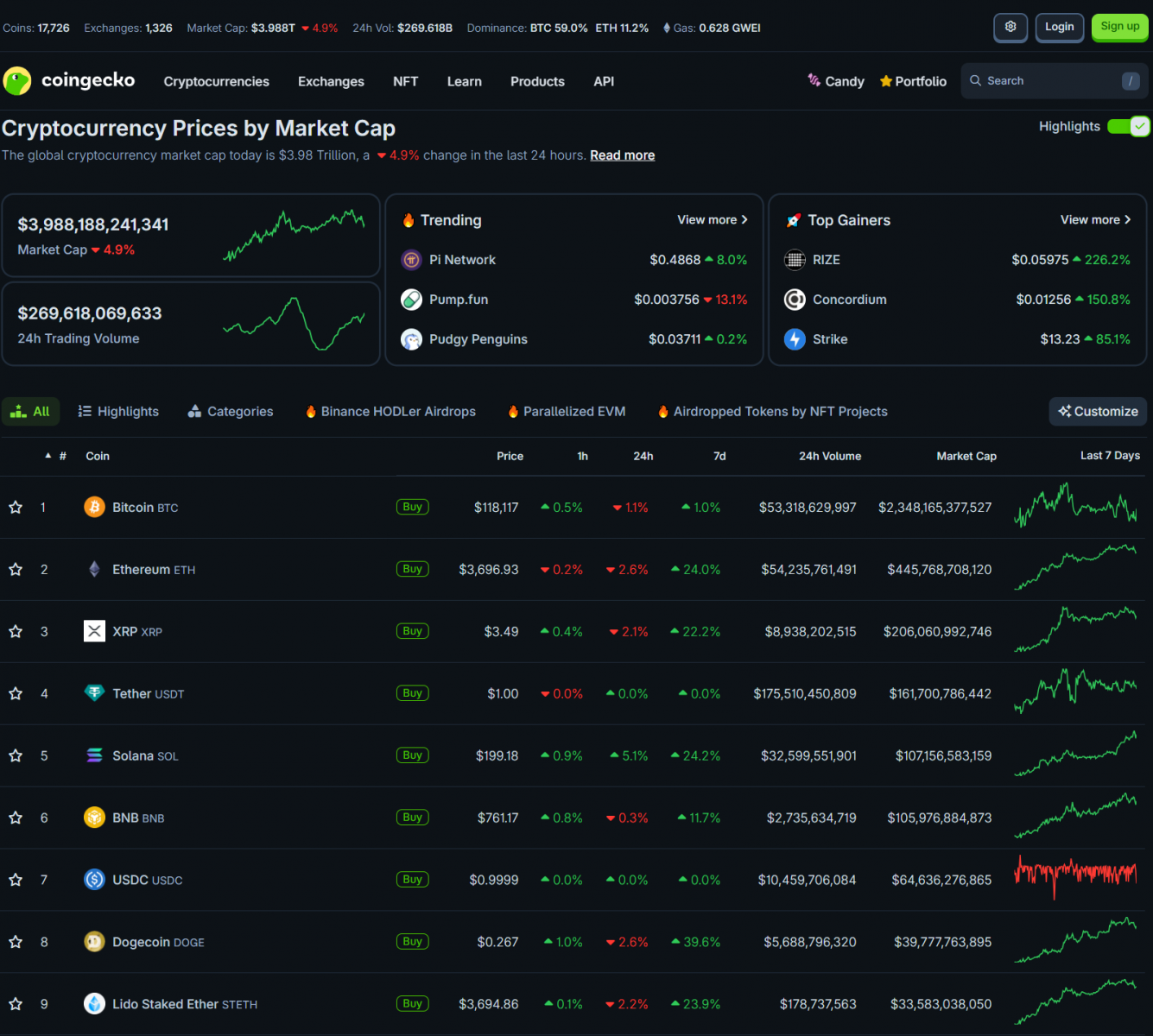Open the Exchanges menu
Image resolution: width=1153 pixels, height=1036 pixels.
tap(331, 82)
